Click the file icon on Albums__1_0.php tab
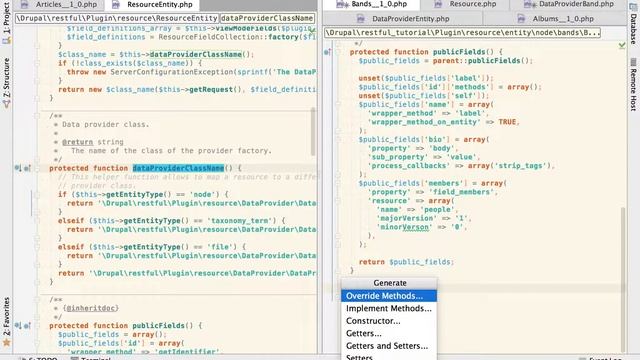640x360 pixels. [x=521, y=19]
